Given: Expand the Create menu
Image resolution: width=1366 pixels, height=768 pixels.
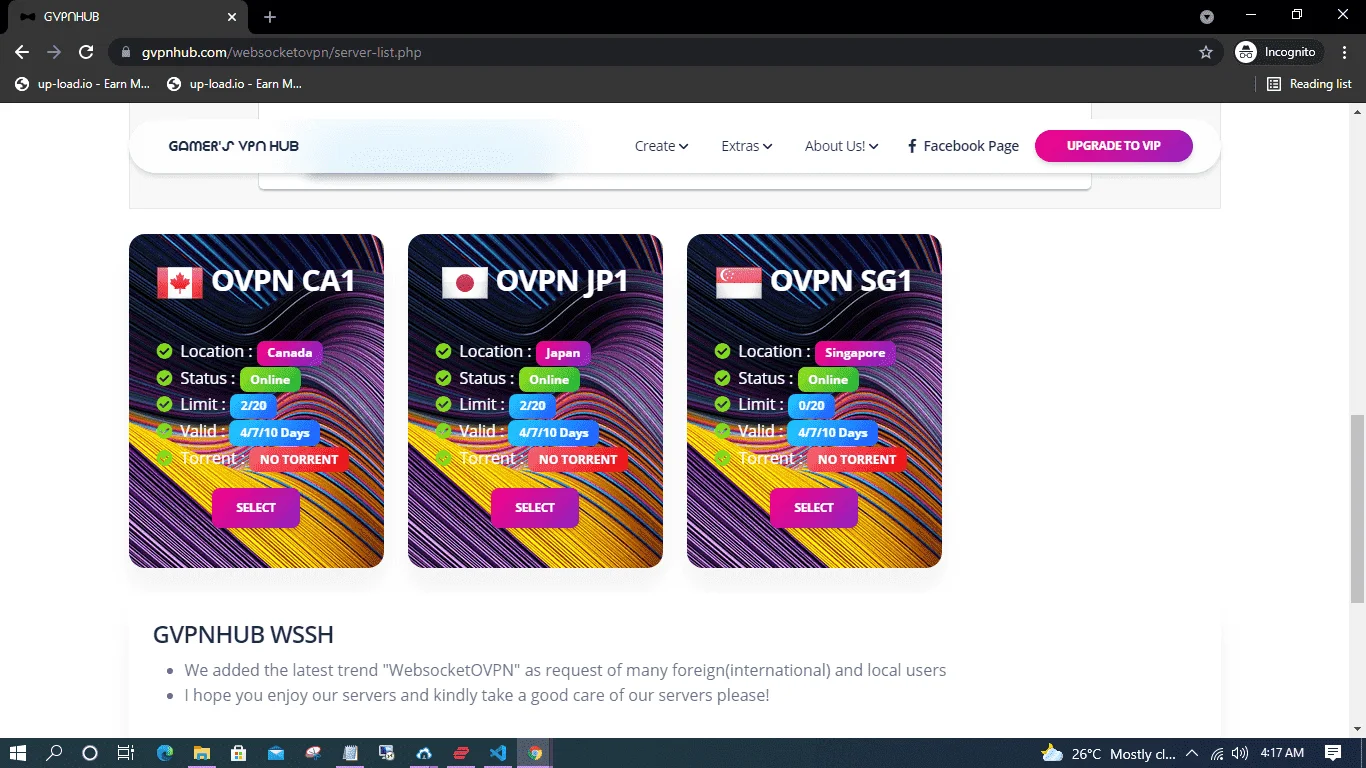Looking at the screenshot, I should point(661,146).
